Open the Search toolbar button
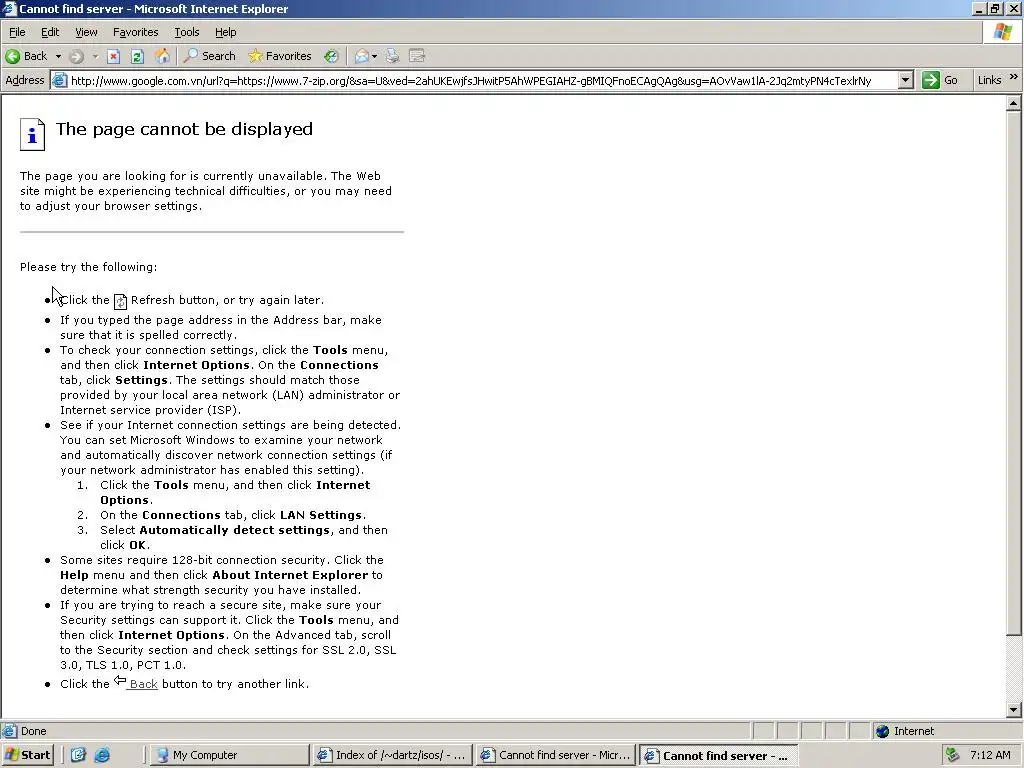 (x=209, y=56)
